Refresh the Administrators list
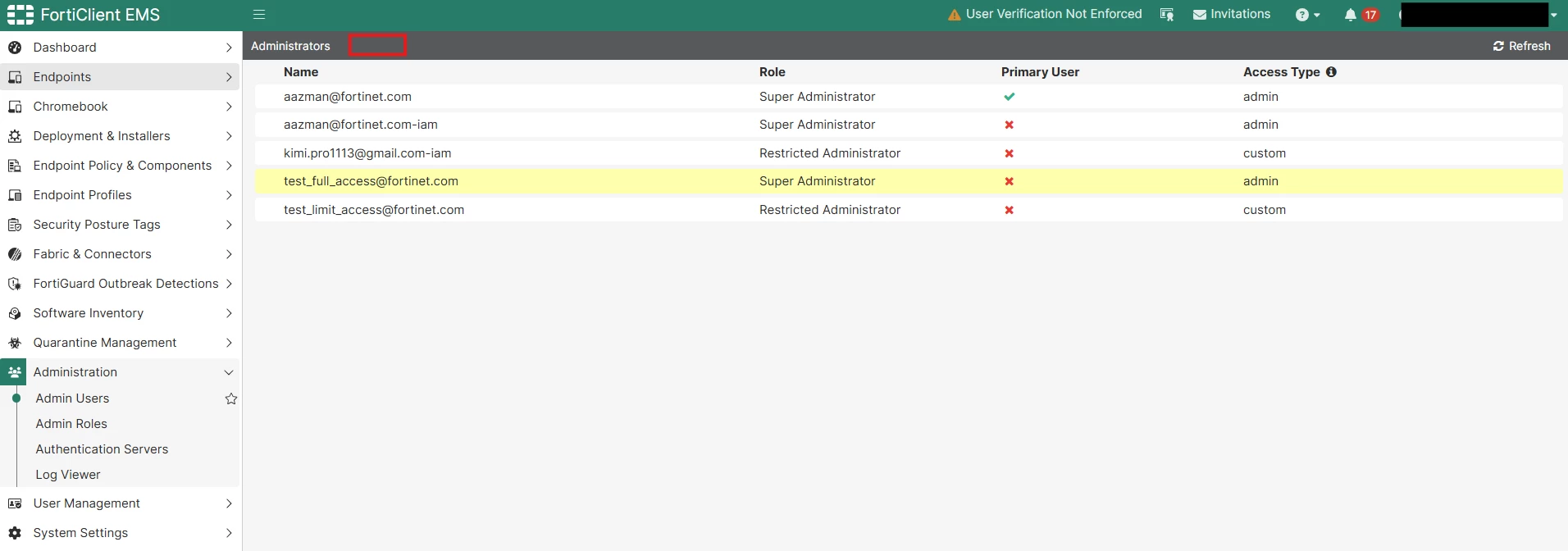The width and height of the screenshot is (1568, 551). click(1521, 46)
